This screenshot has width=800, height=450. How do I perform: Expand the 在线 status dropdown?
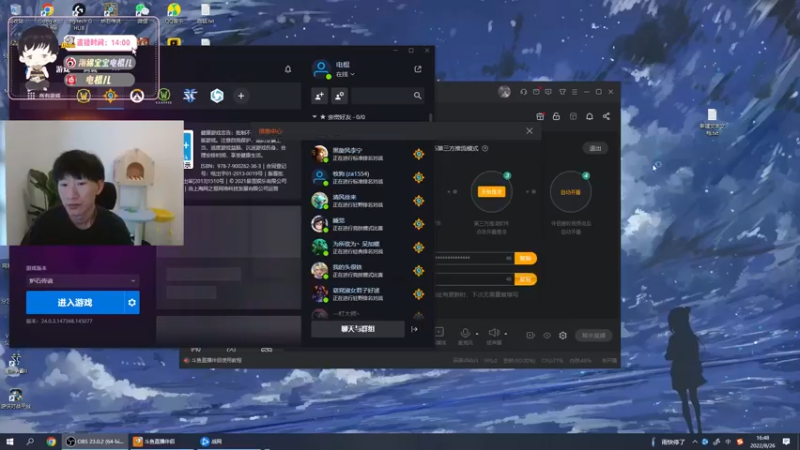pos(345,74)
